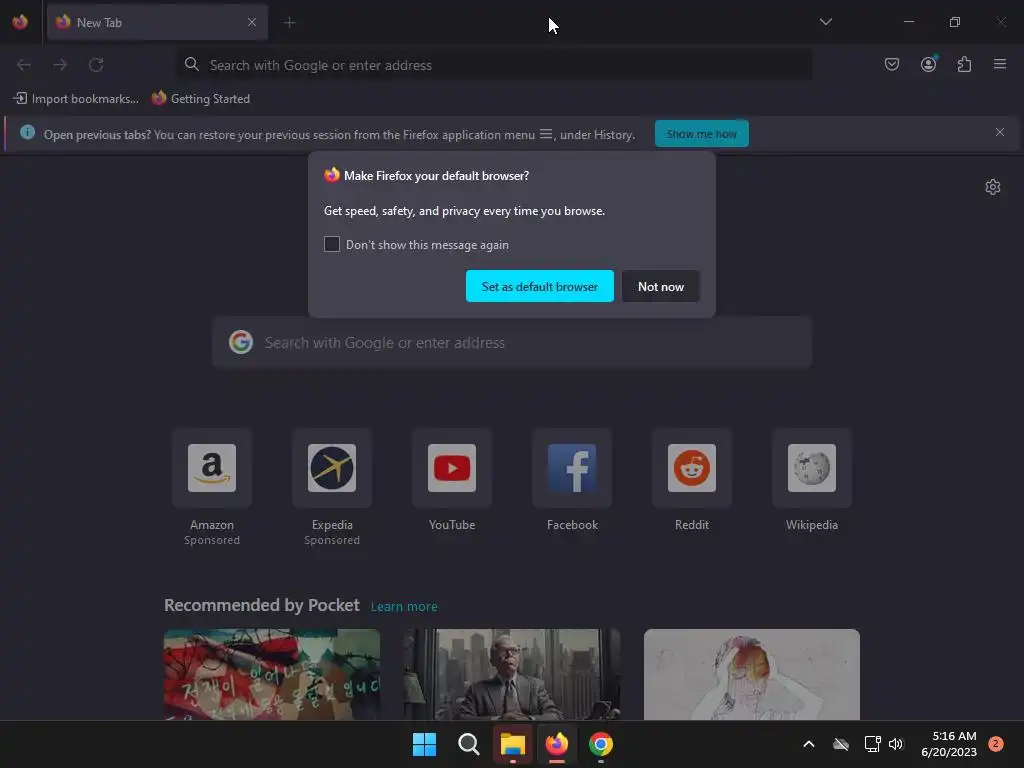Viewport: 1024px width, 768px height.
Task: Open the Firefox account icon
Action: tap(928, 64)
